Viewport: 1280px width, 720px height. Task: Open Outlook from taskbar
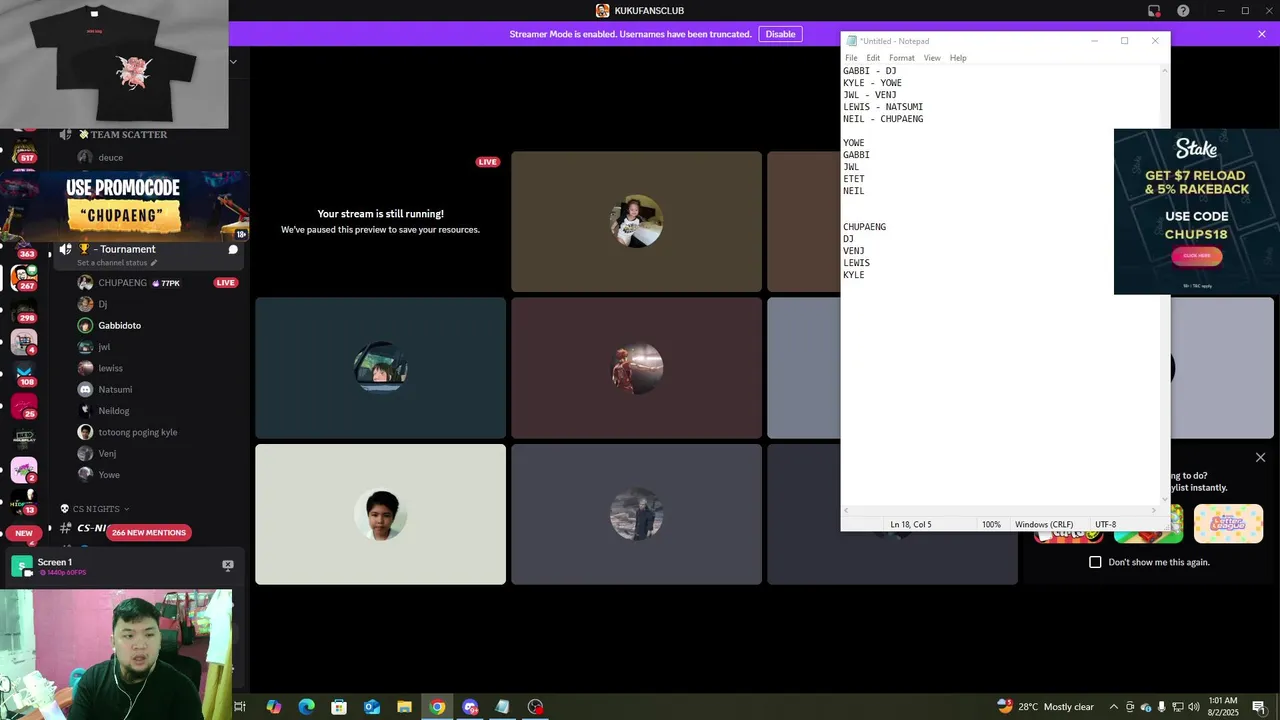[x=372, y=707]
